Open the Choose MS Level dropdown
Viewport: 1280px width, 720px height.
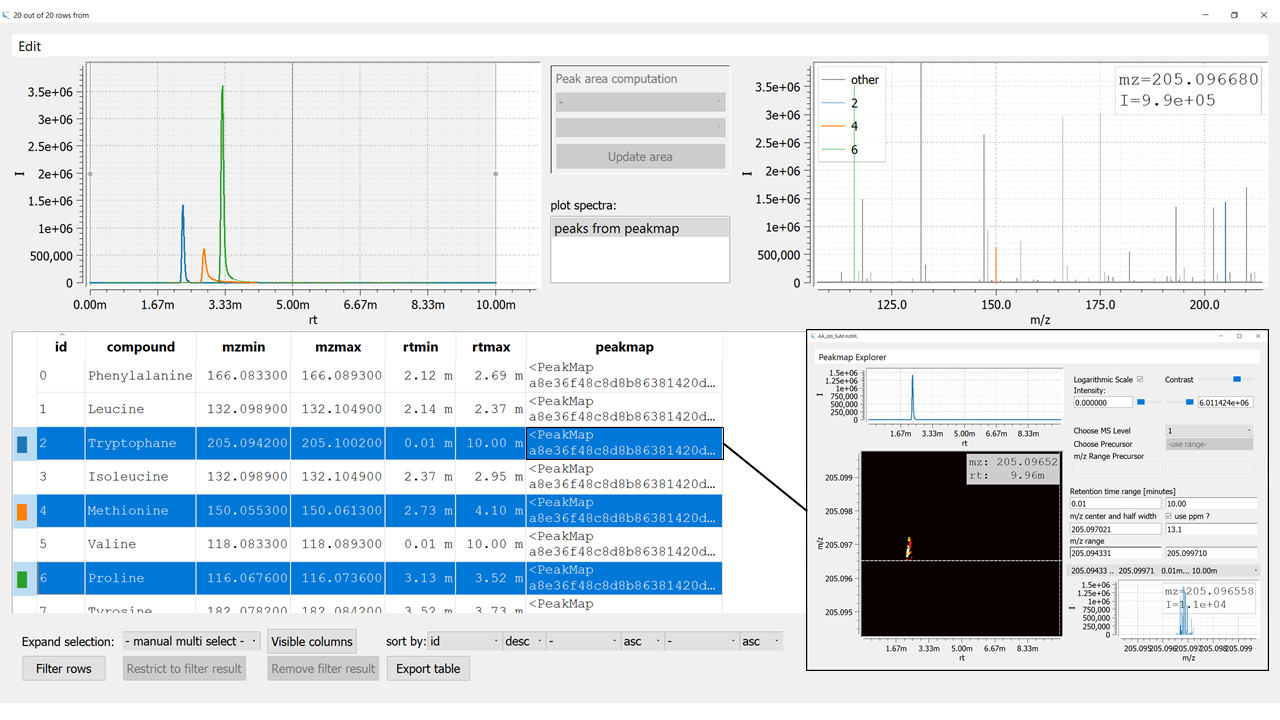1209,431
